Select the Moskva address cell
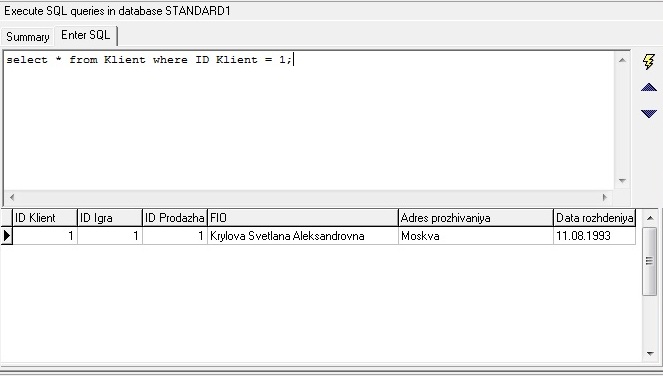 point(476,236)
